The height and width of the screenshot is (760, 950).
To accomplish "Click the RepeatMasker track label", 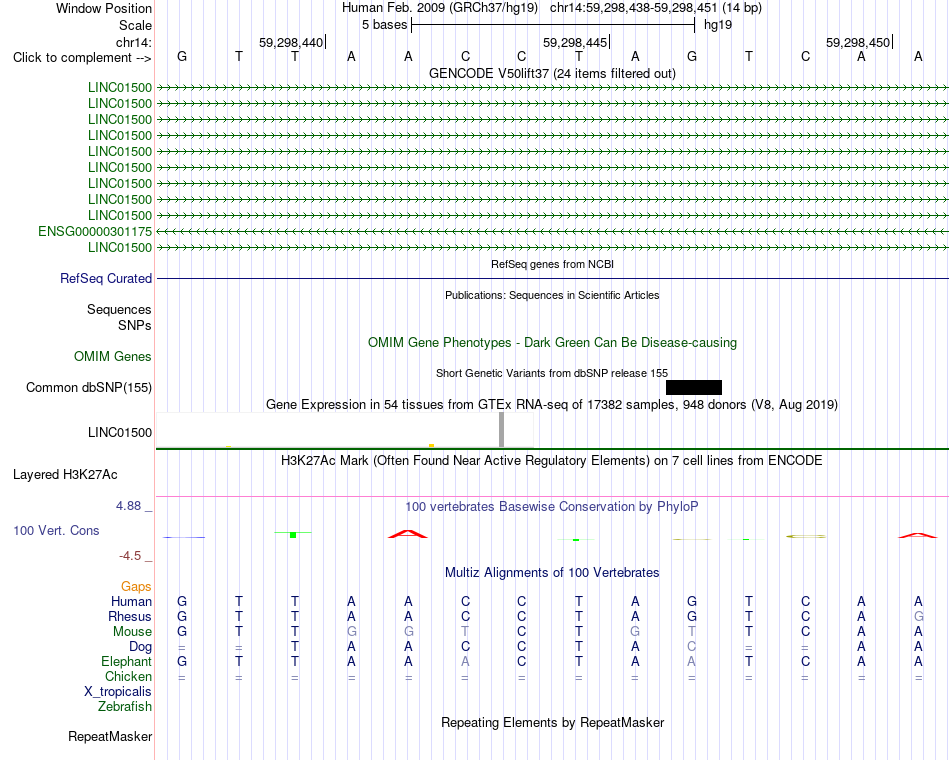I will pyautogui.click(x=110, y=736).
